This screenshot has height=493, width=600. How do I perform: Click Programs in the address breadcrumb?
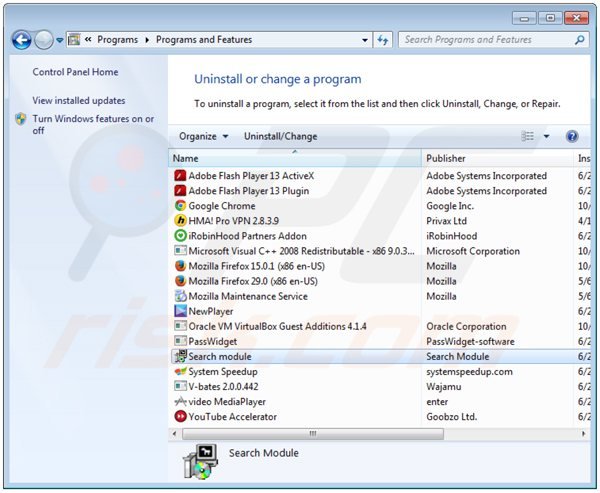(117, 40)
